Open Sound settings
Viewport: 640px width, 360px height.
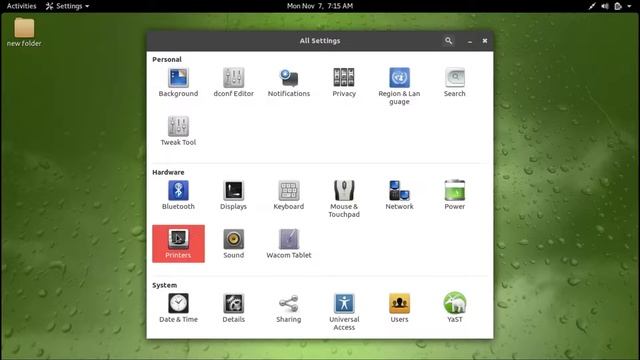pos(233,244)
